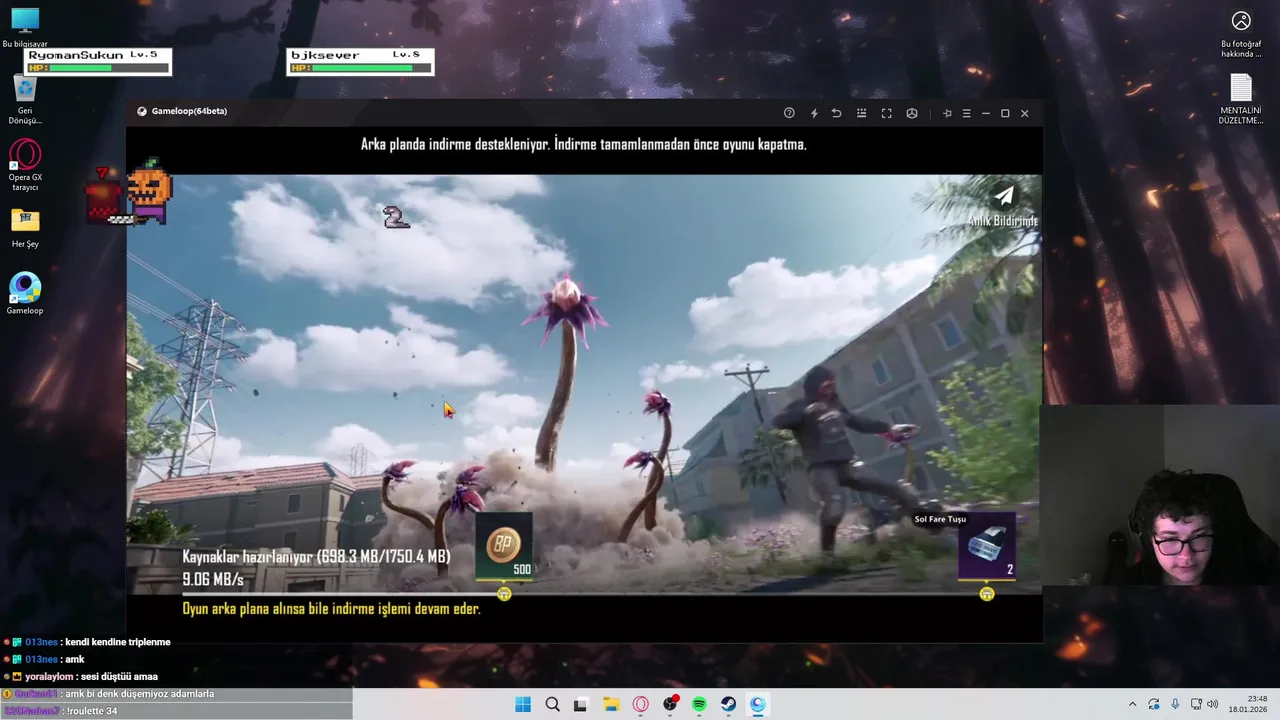Expand hidden system tray icons chevron

1132,704
